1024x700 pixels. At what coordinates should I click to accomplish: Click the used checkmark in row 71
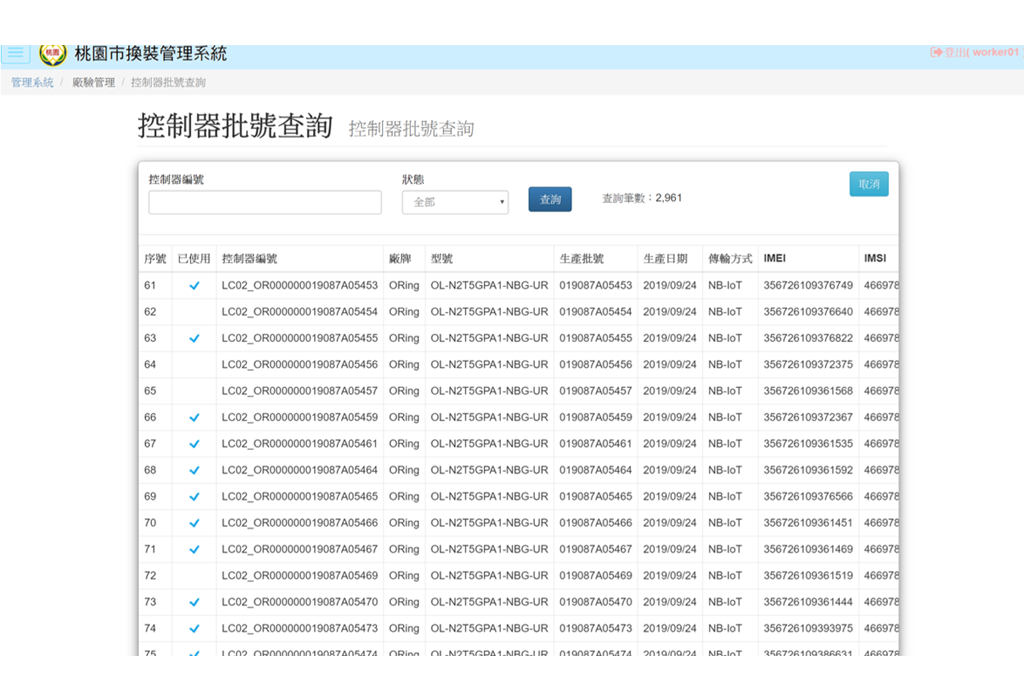194,549
